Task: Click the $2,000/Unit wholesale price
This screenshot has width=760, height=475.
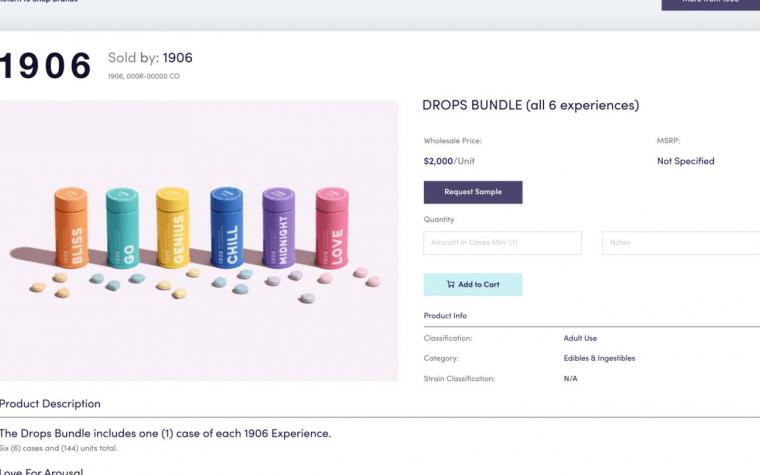Action: [x=449, y=161]
